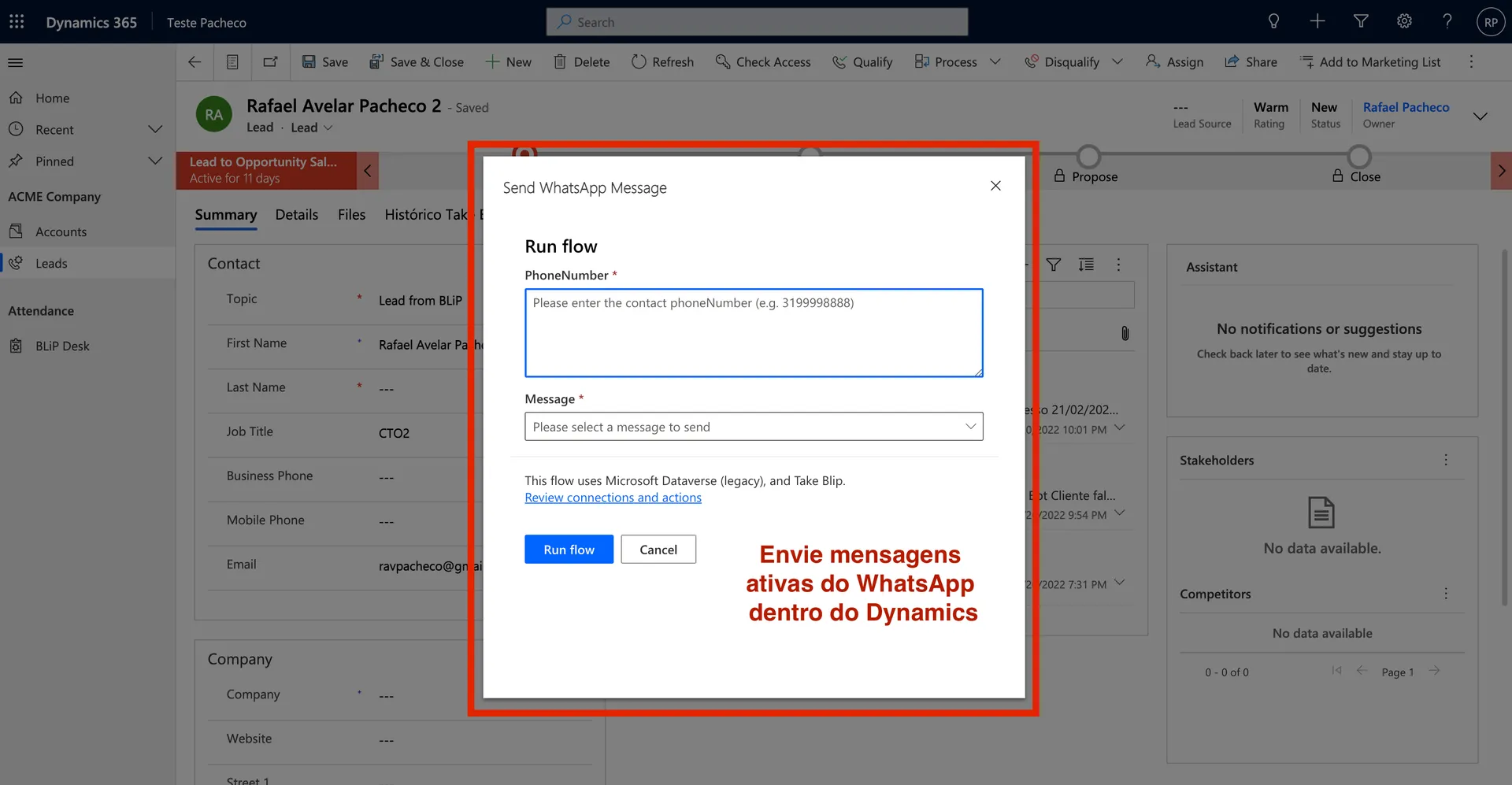
Task: Expand the Recent section chevron
Action: tap(155, 130)
